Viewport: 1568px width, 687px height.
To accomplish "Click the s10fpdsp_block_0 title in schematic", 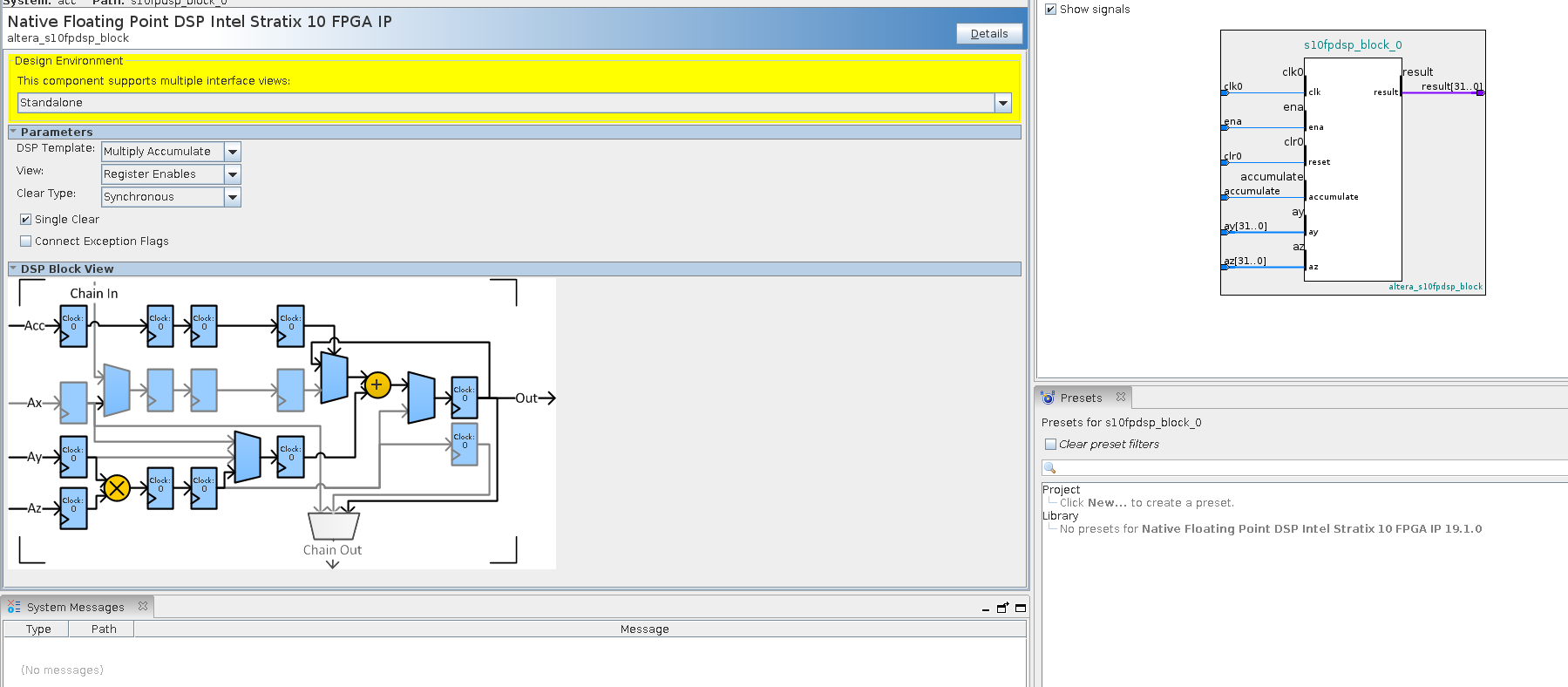I will tap(1353, 44).
